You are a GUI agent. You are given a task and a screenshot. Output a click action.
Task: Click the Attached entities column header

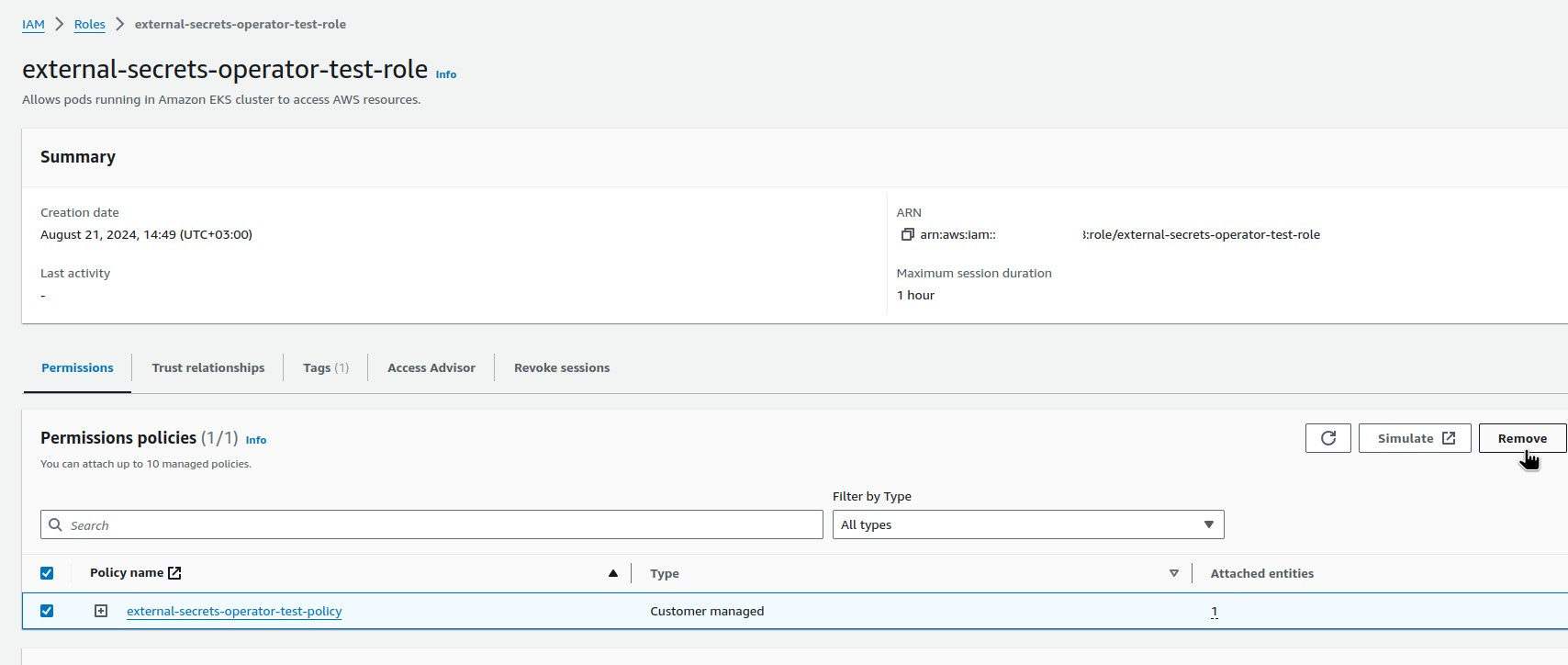click(x=1261, y=573)
